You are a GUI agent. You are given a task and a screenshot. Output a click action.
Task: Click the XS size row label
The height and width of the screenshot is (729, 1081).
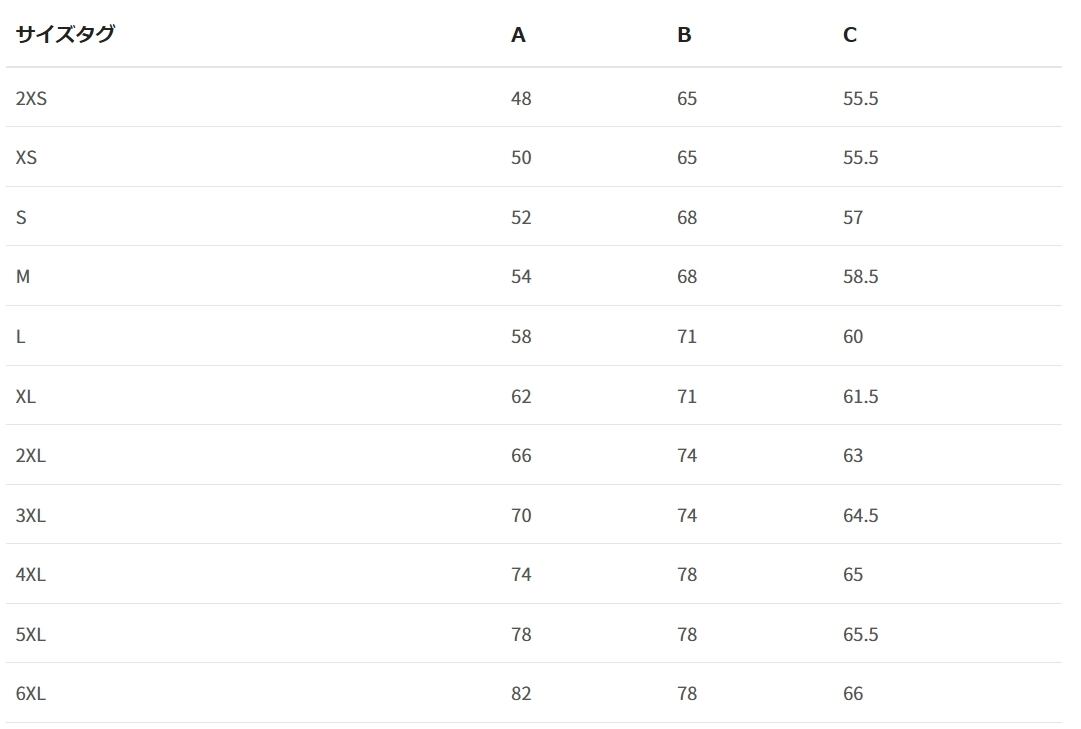26,158
